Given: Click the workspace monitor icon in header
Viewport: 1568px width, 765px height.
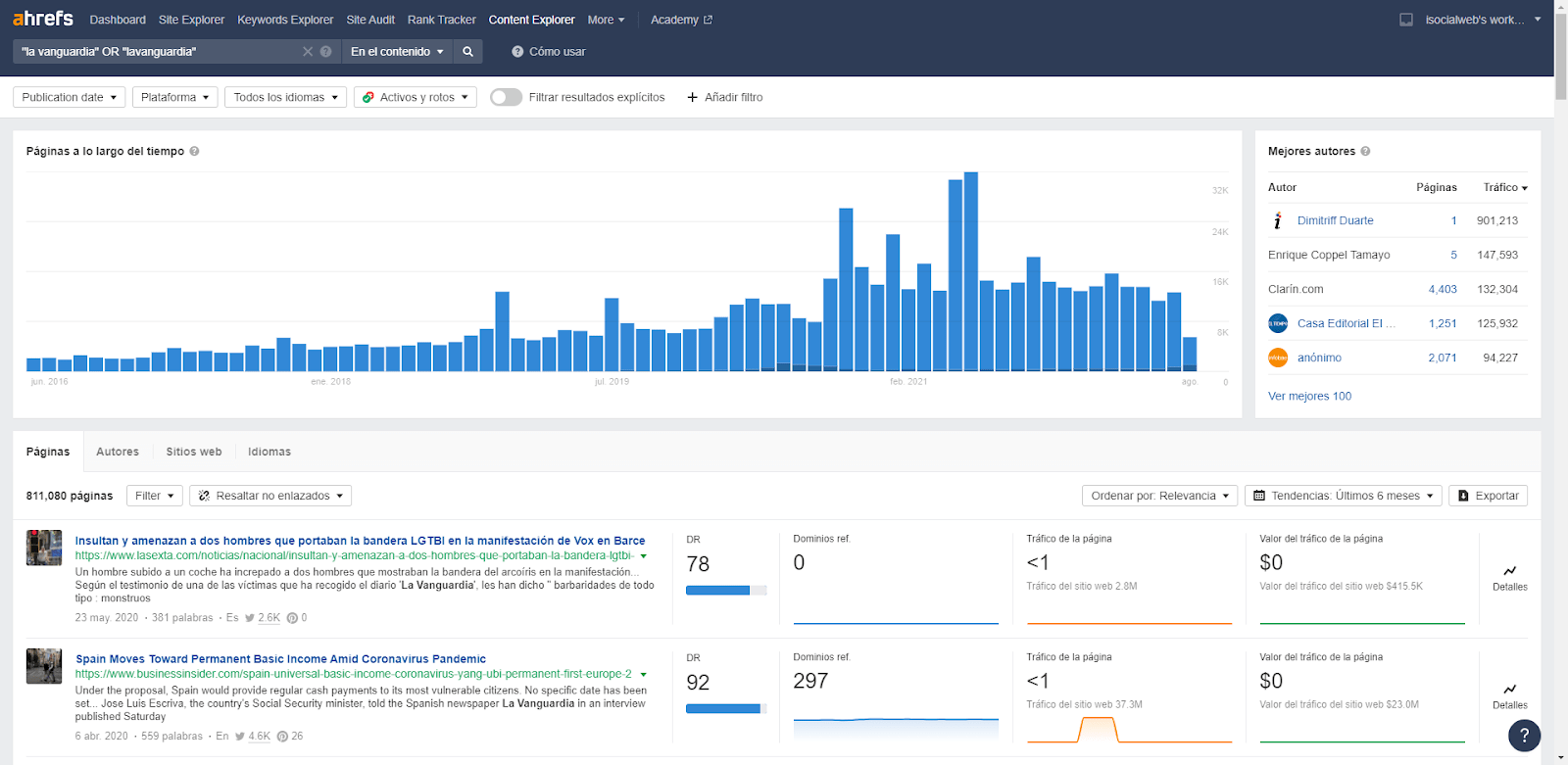Looking at the screenshot, I should click(x=1405, y=20).
